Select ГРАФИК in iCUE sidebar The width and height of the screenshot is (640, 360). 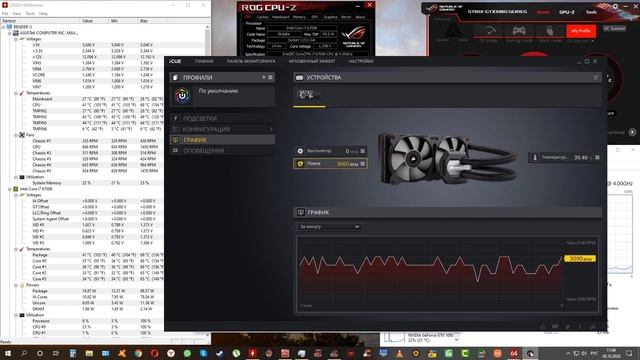click(x=222, y=140)
